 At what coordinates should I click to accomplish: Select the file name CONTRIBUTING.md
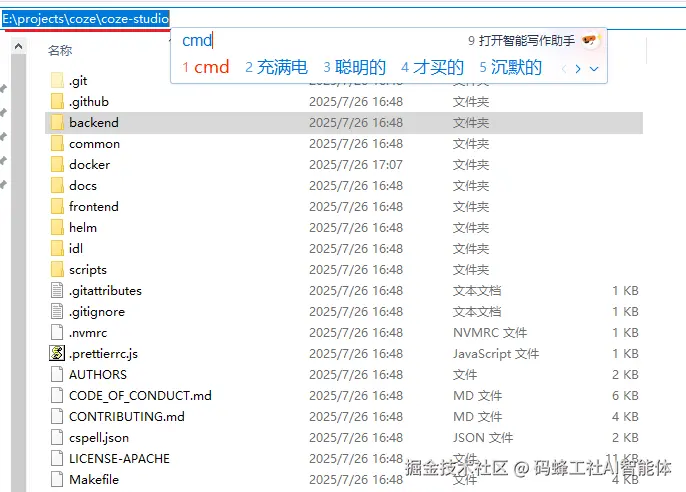pyautogui.click(x=127, y=417)
